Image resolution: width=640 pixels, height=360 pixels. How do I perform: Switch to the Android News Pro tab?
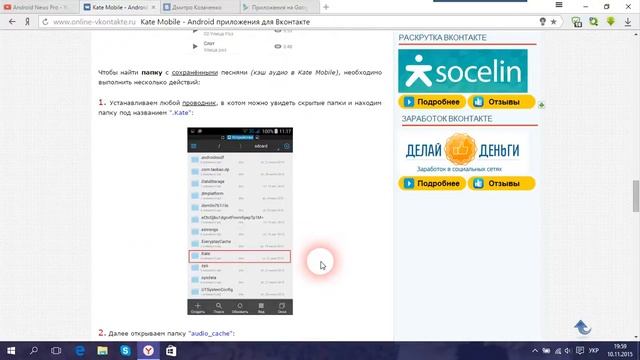coord(39,7)
